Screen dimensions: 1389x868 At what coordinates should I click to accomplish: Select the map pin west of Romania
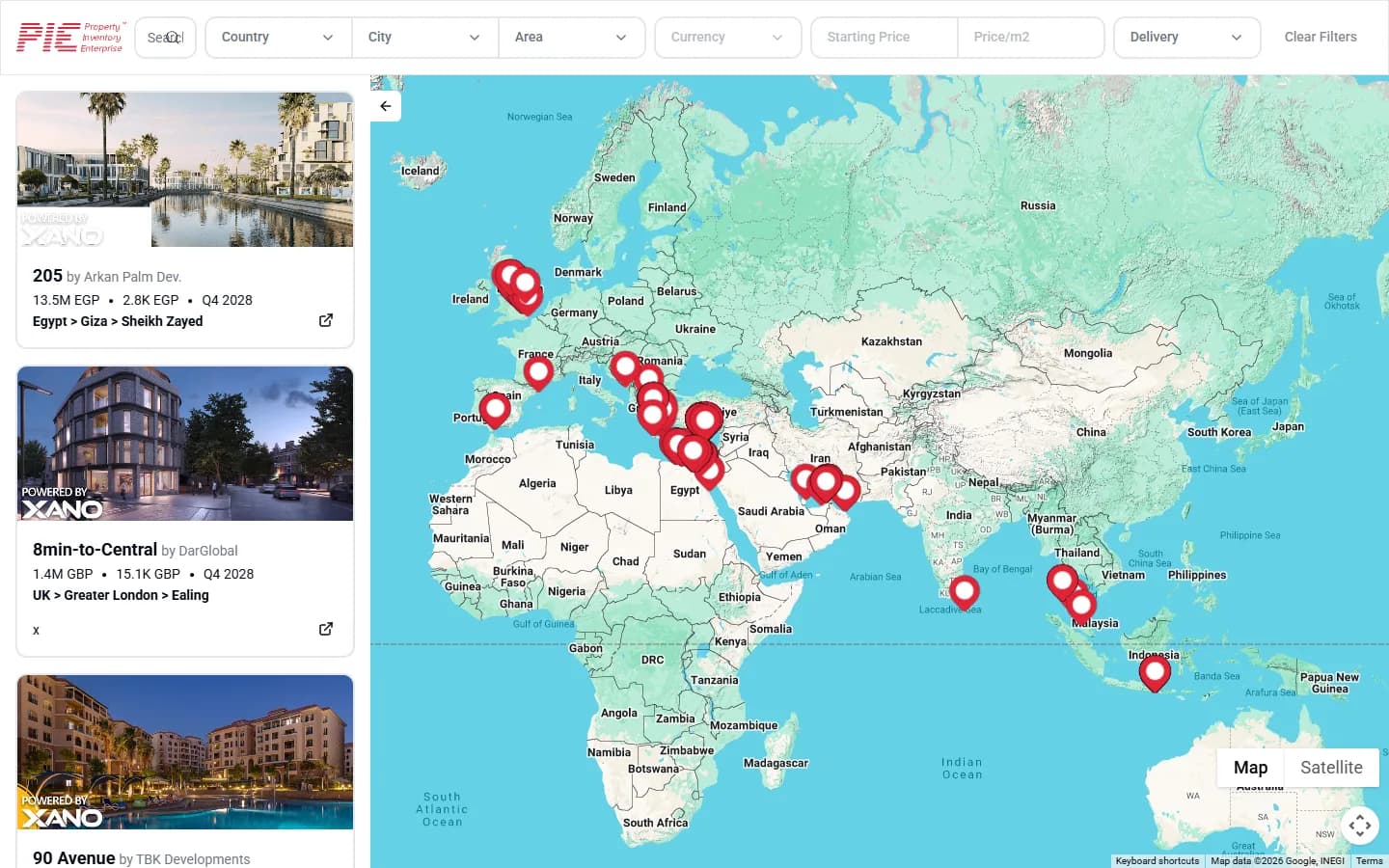pyautogui.click(x=625, y=366)
